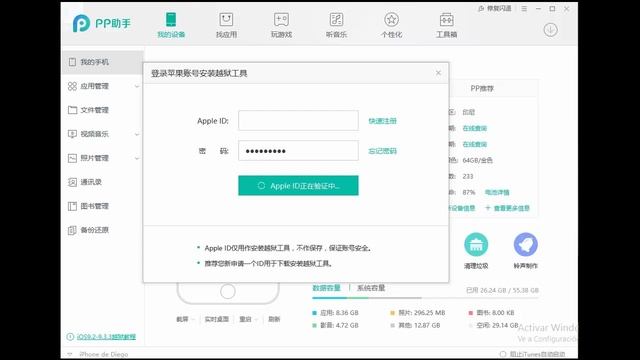The width and height of the screenshot is (640, 360).
Task: Open the 重启 restart dropdown
Action: [x=248, y=319]
